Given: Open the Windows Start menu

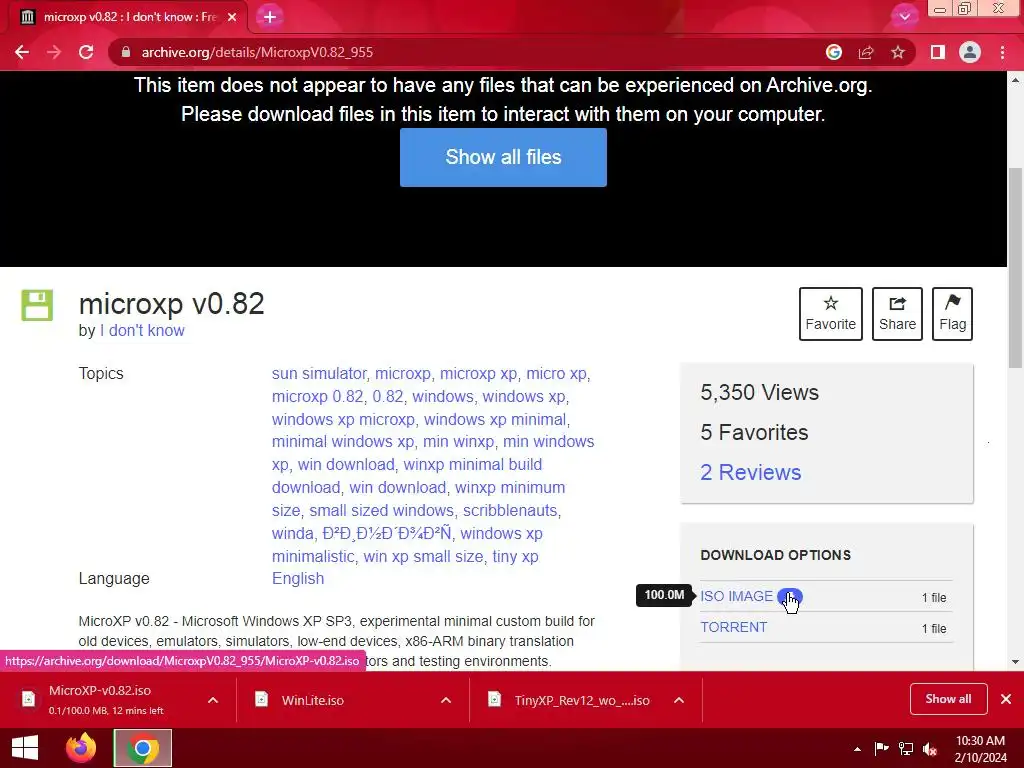Looking at the screenshot, I should (25, 748).
